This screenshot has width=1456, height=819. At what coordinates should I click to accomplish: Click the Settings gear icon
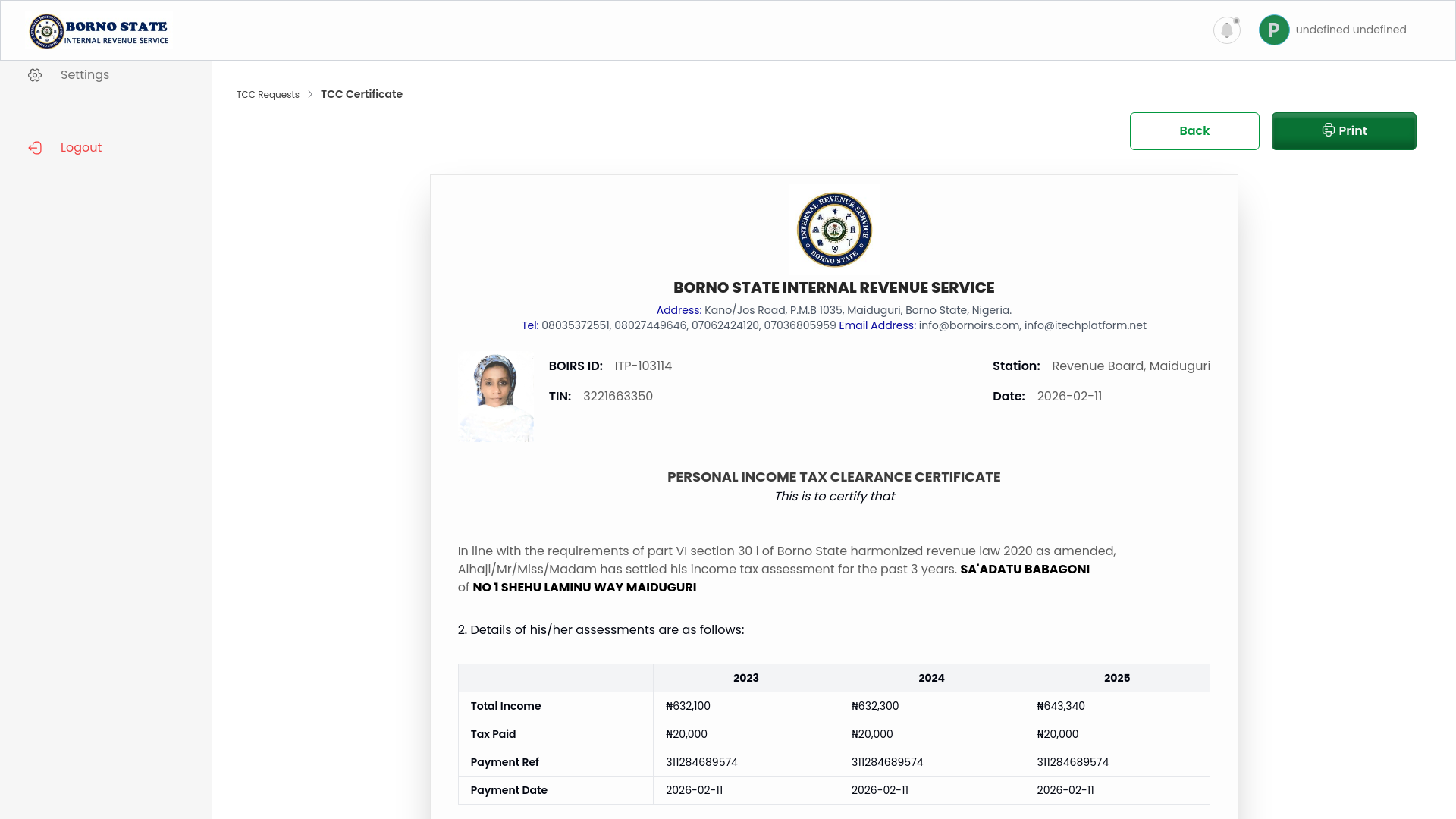point(35,75)
